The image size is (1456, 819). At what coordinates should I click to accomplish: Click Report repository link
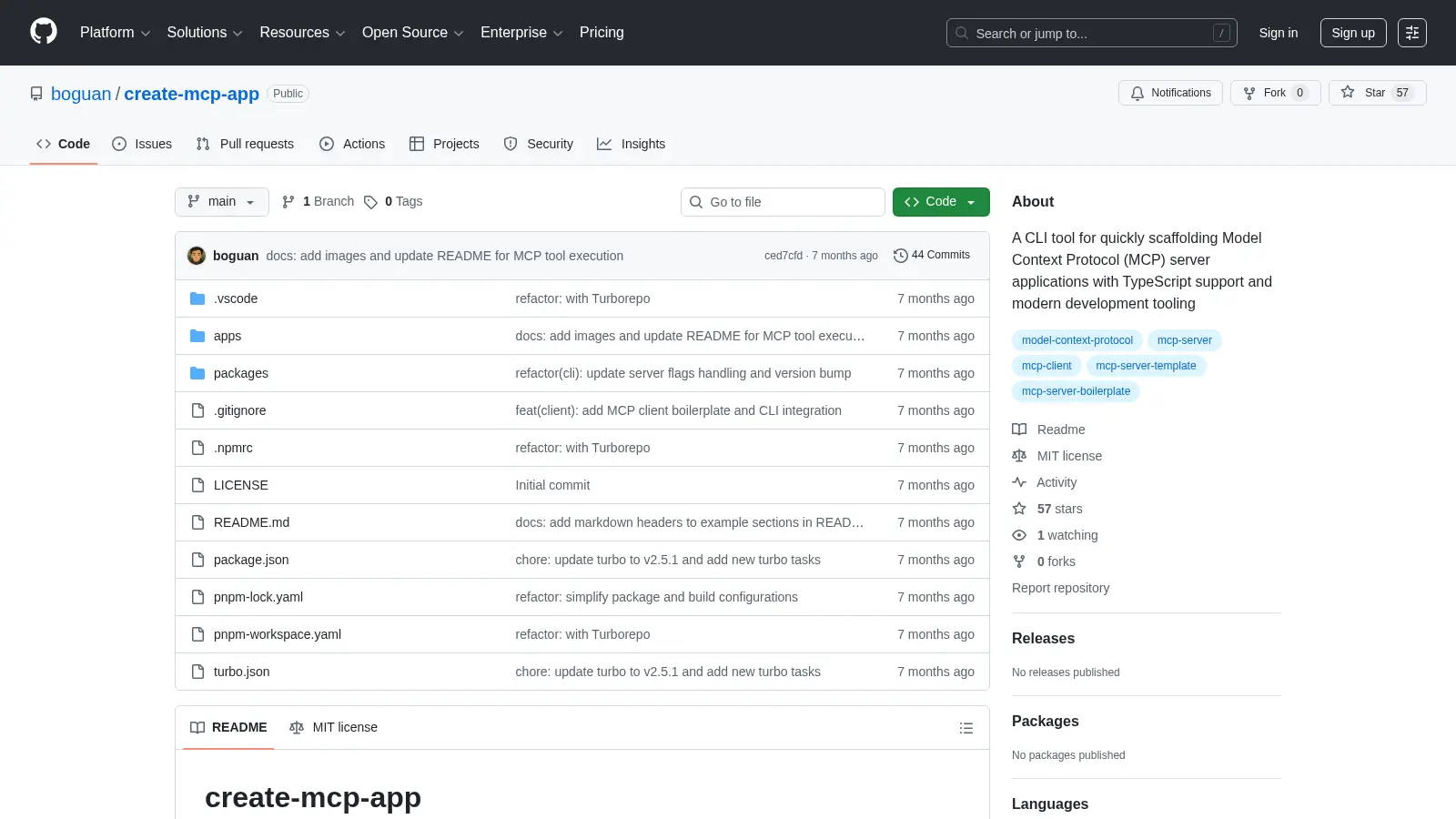(x=1061, y=588)
